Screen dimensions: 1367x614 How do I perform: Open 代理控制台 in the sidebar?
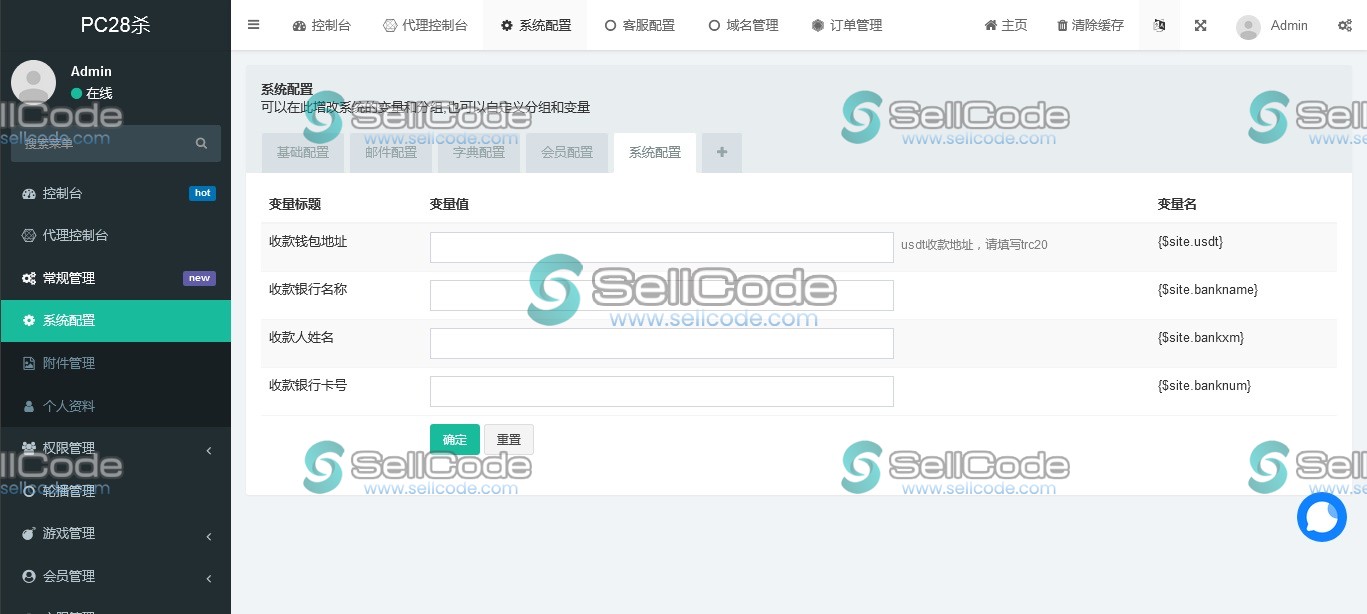pyautogui.click(x=115, y=235)
